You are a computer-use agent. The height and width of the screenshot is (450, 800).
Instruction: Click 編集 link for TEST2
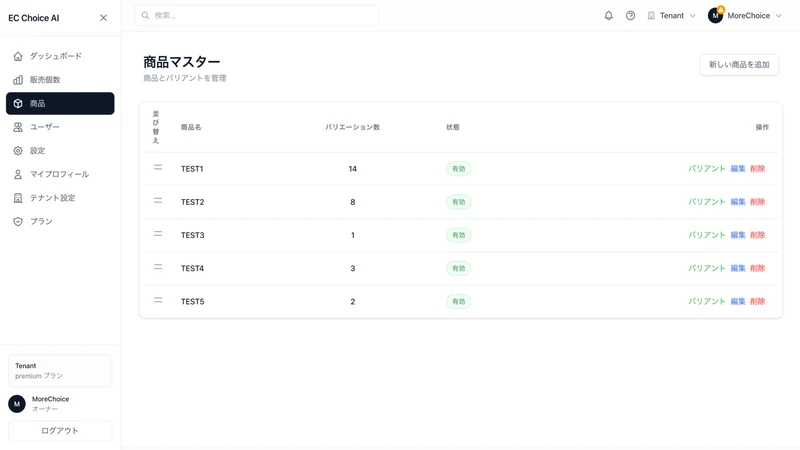(x=738, y=202)
